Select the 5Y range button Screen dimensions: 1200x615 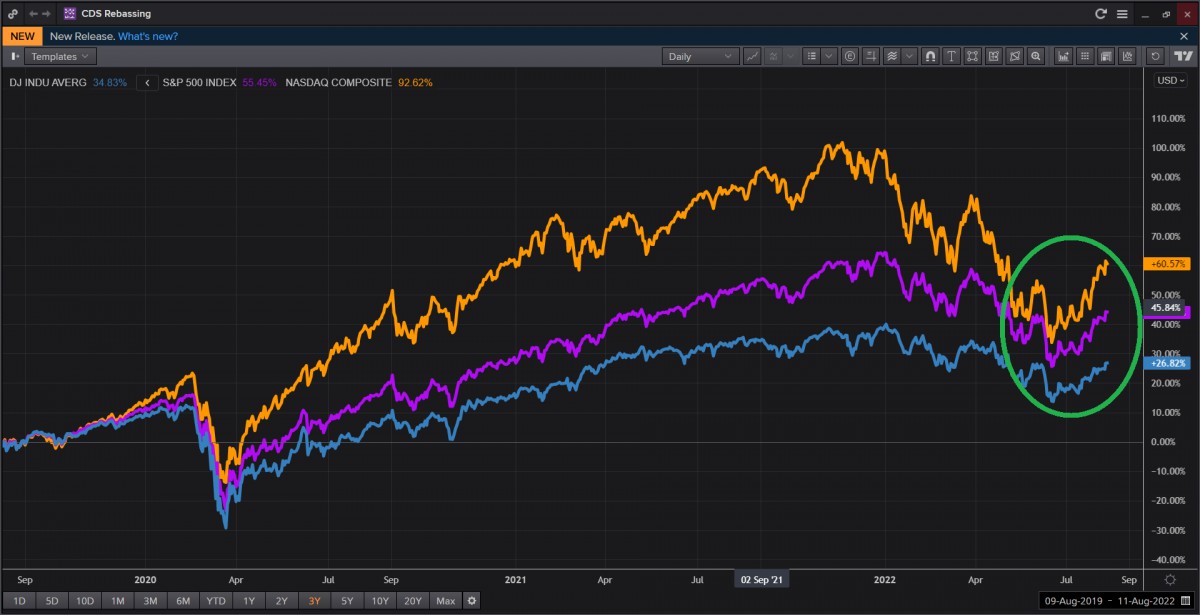[x=346, y=600]
